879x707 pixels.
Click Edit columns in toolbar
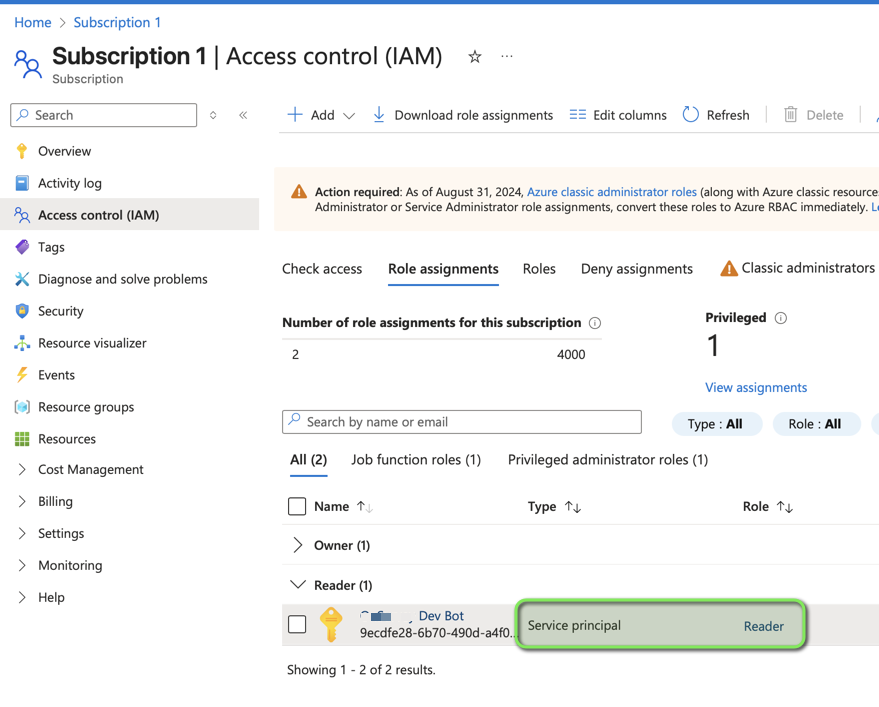click(618, 115)
